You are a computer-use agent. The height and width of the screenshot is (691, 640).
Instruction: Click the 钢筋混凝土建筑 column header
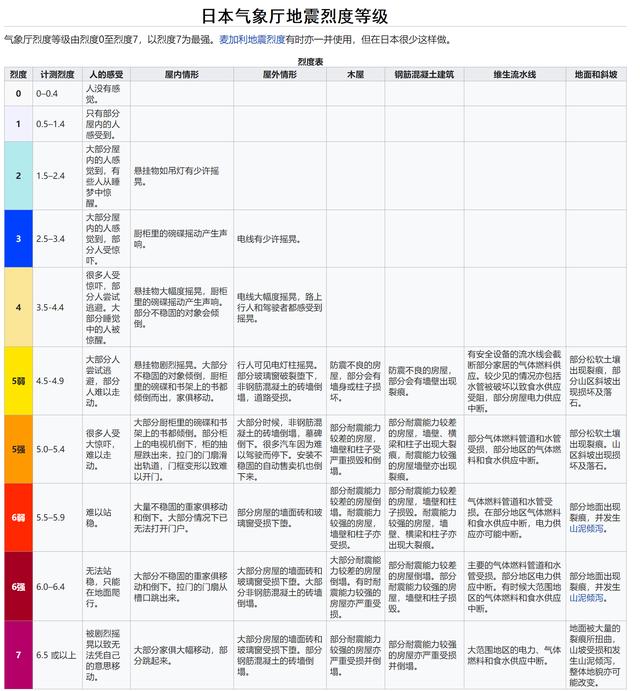[424, 74]
